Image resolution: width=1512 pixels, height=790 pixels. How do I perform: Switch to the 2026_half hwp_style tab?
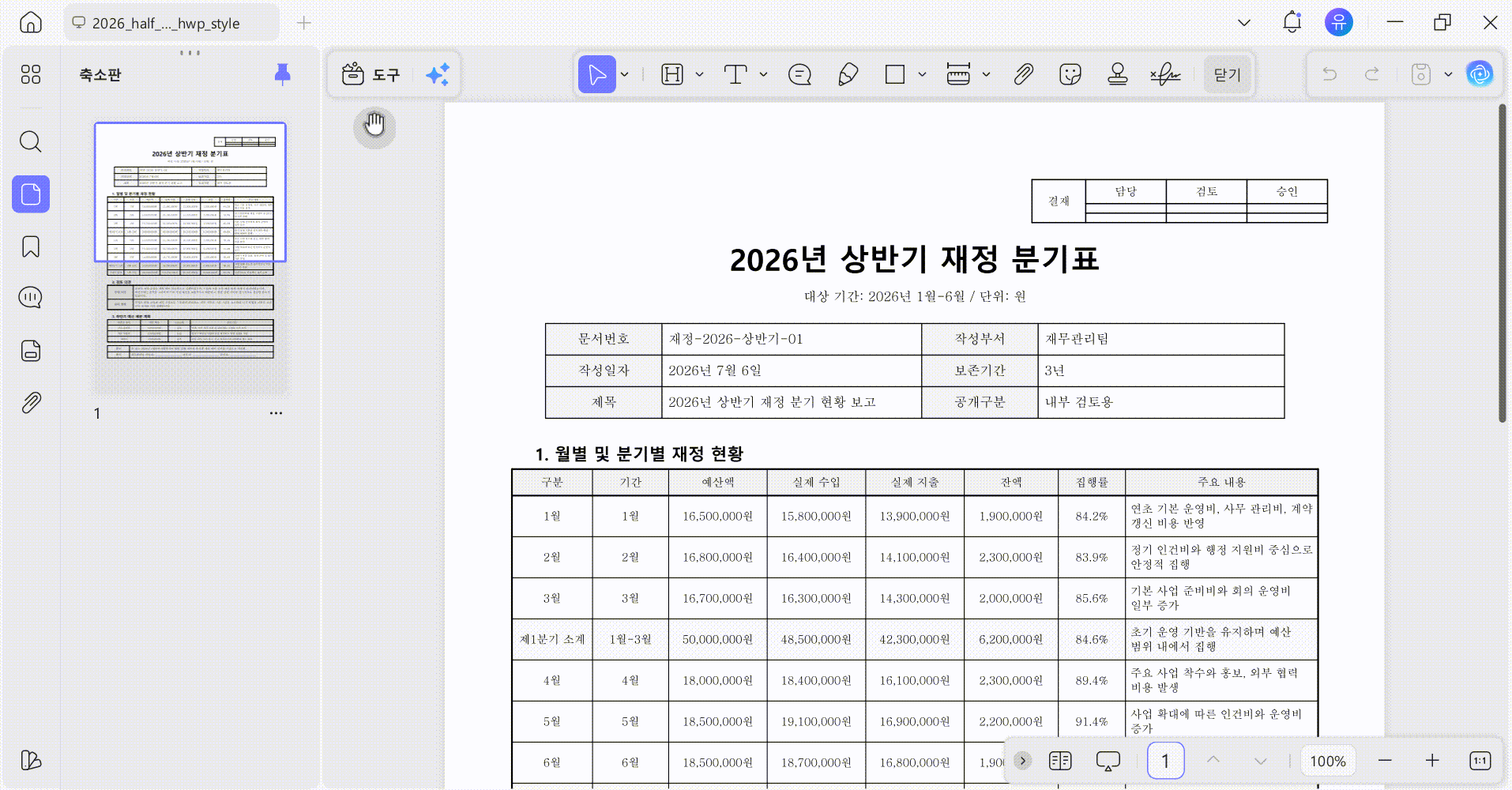coord(171,23)
